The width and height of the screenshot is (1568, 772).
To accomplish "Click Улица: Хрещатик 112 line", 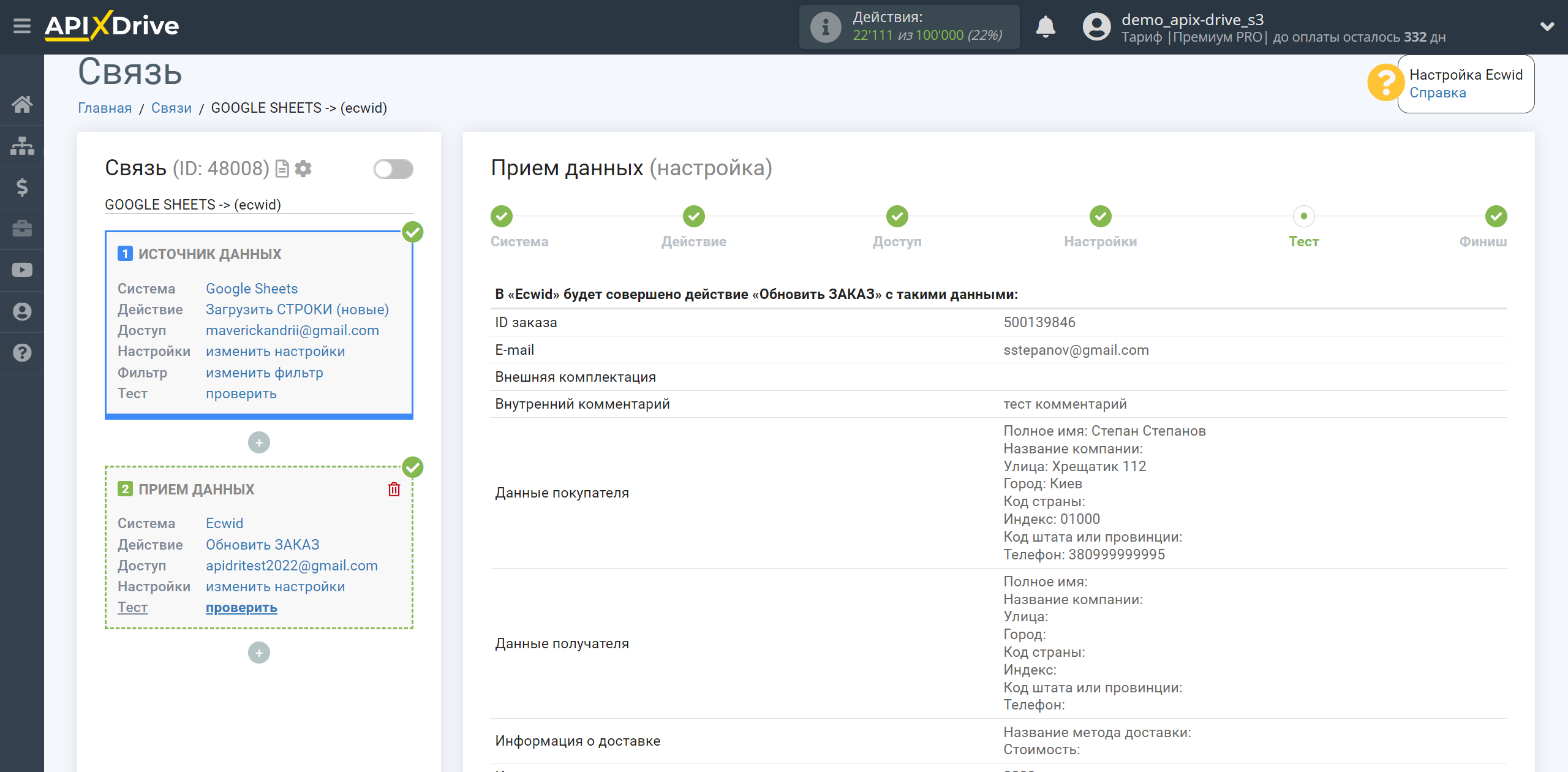I will 1075,466.
